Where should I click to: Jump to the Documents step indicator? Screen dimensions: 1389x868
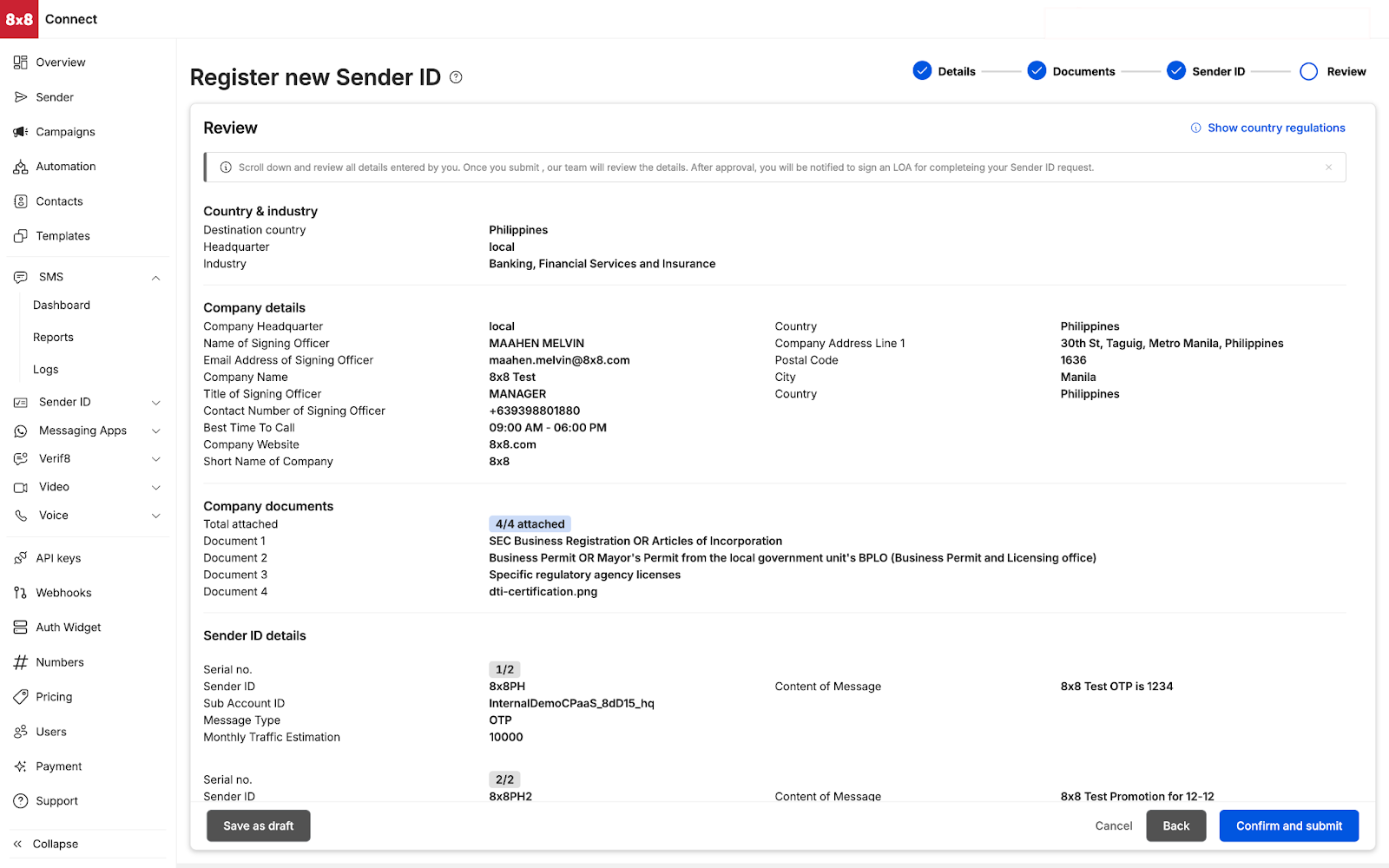pos(1037,71)
